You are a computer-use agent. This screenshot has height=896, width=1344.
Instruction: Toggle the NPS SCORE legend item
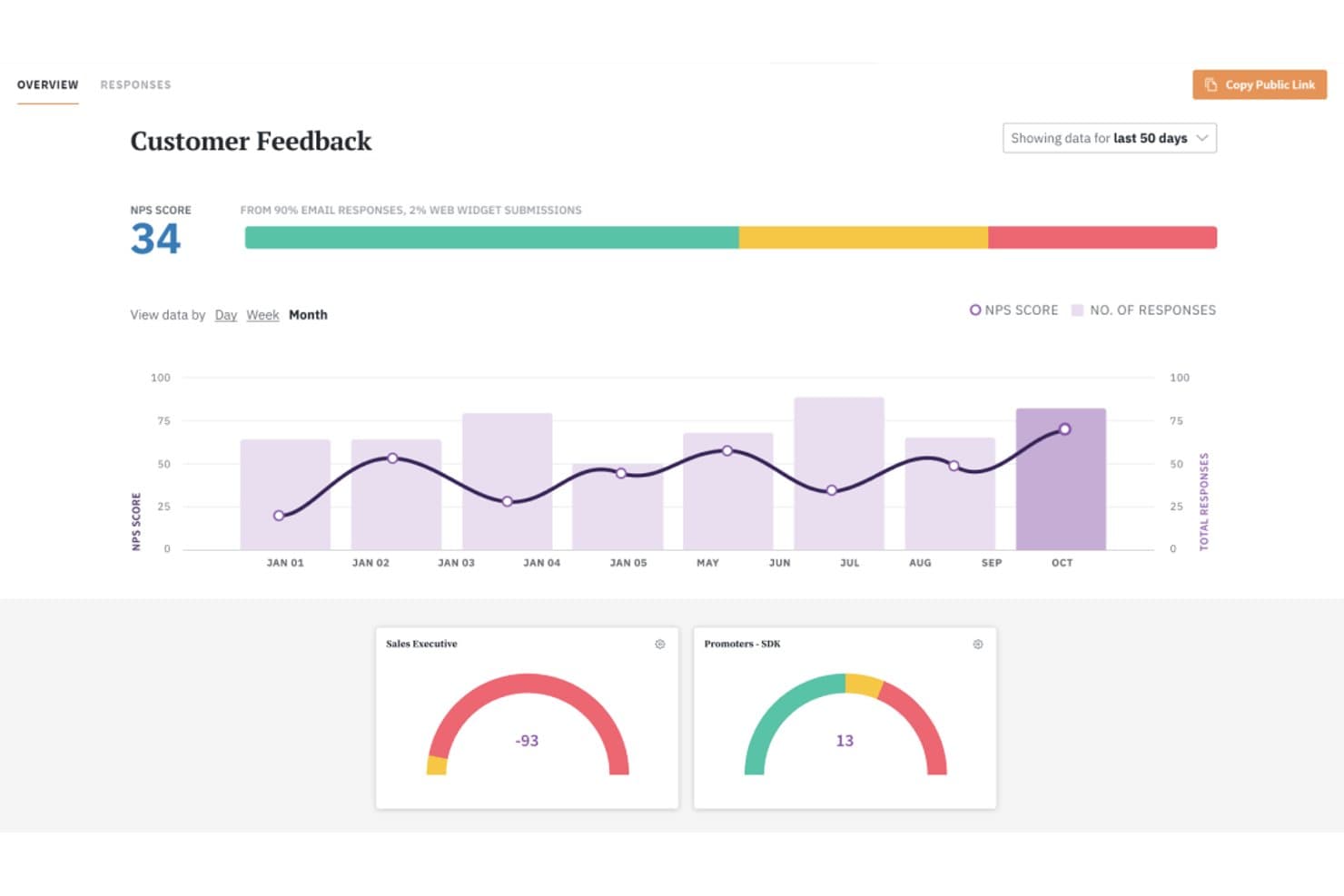(x=1013, y=310)
